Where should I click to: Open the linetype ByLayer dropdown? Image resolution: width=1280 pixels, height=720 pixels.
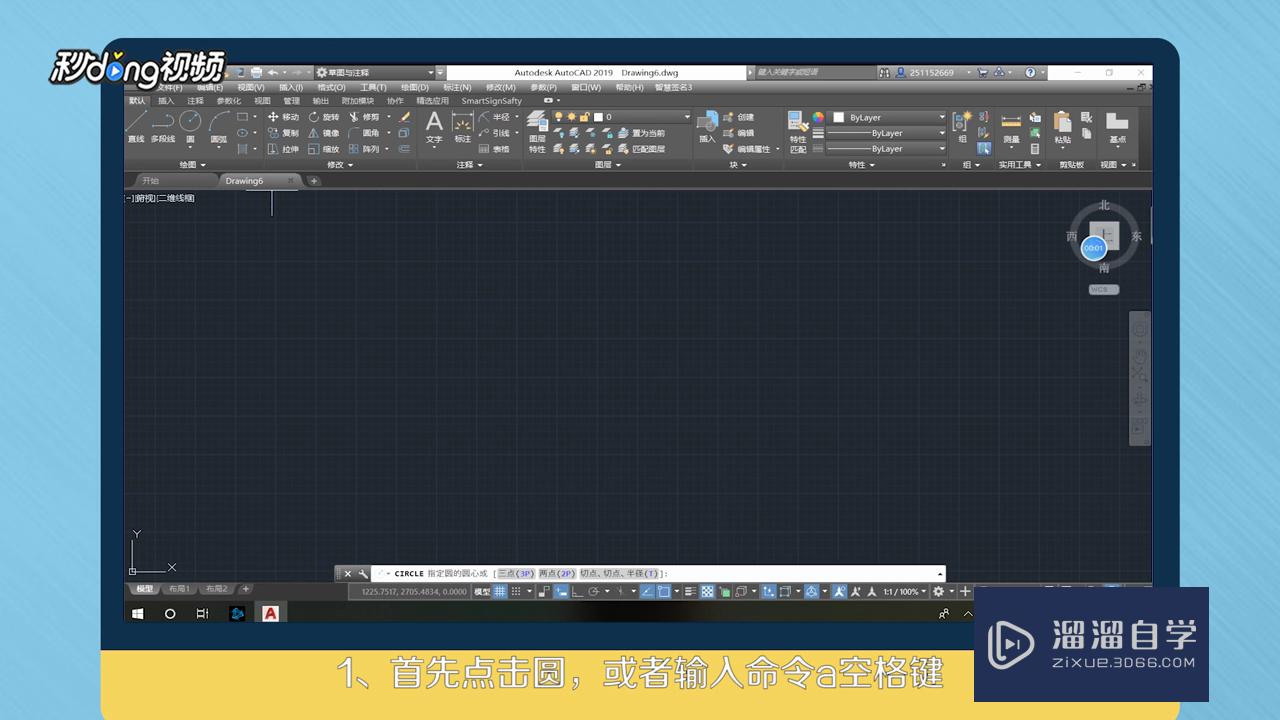pos(888,149)
